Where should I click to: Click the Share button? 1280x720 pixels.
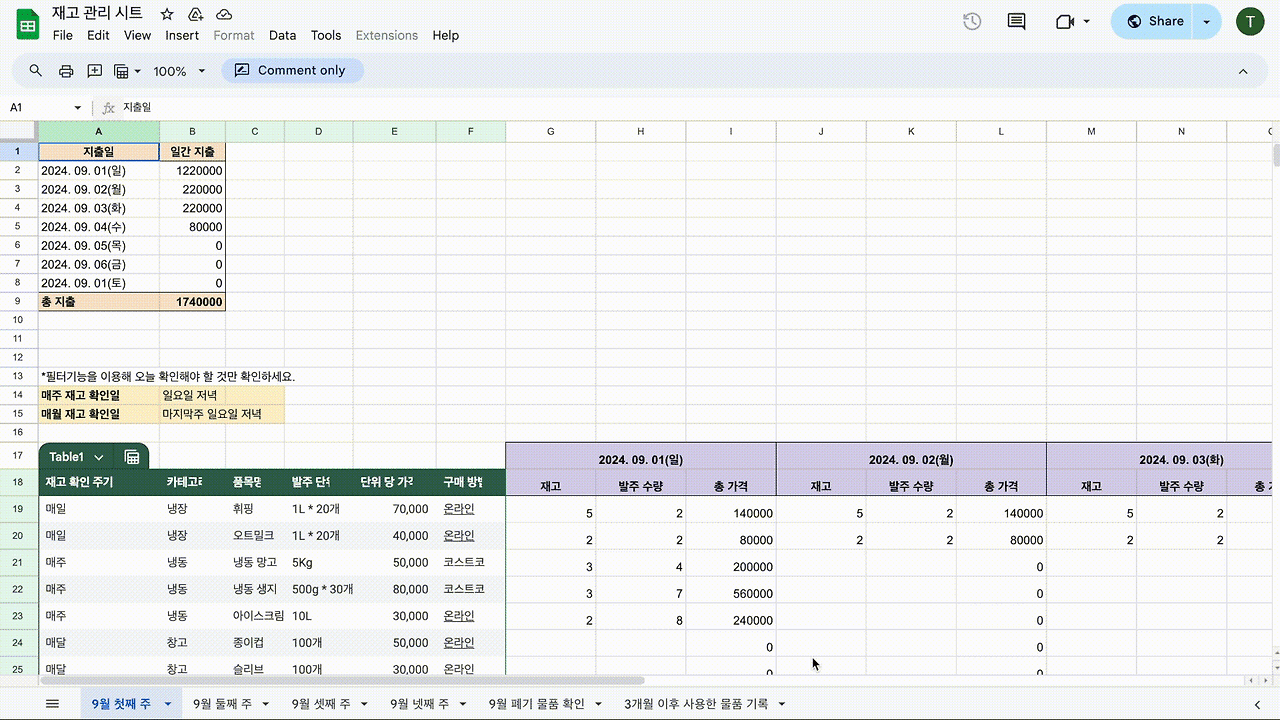click(1154, 22)
